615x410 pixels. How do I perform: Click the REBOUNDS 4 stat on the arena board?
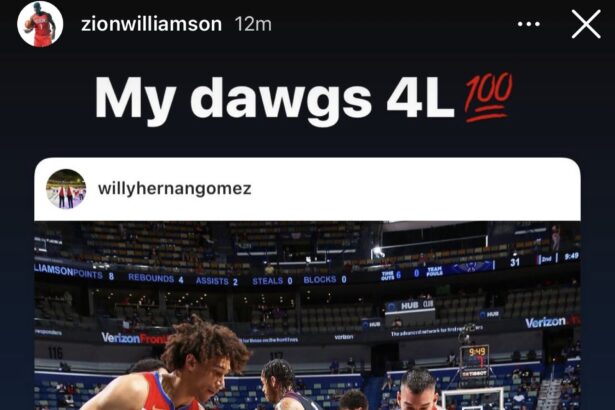pos(156,278)
